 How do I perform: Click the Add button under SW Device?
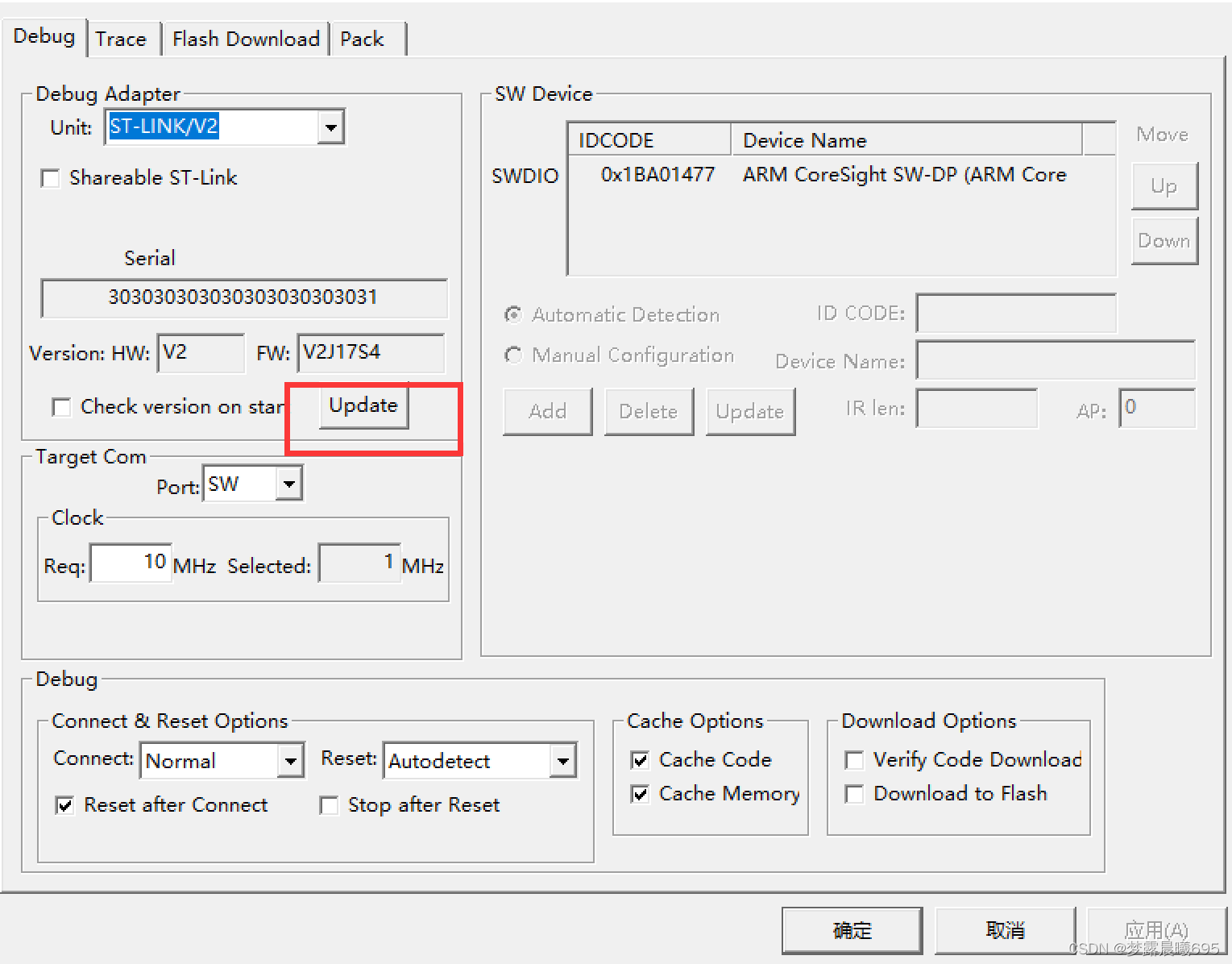(547, 411)
